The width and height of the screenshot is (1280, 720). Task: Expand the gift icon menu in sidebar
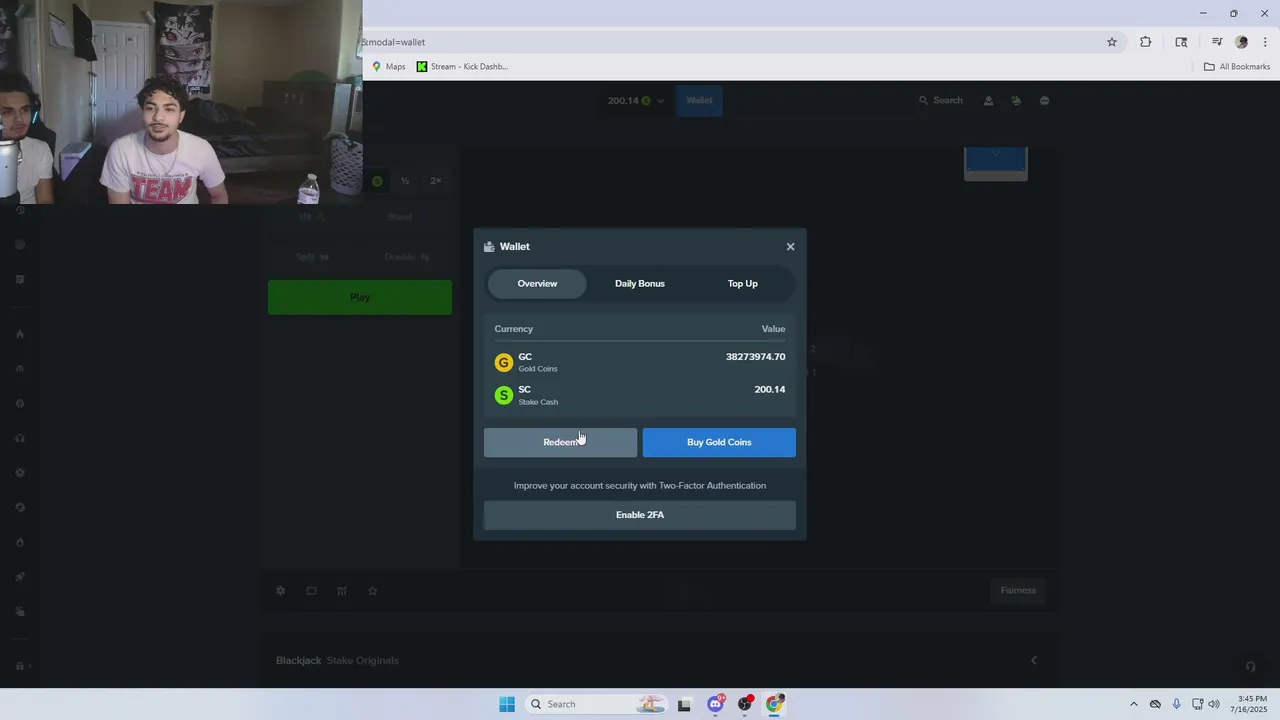[x=22, y=666]
